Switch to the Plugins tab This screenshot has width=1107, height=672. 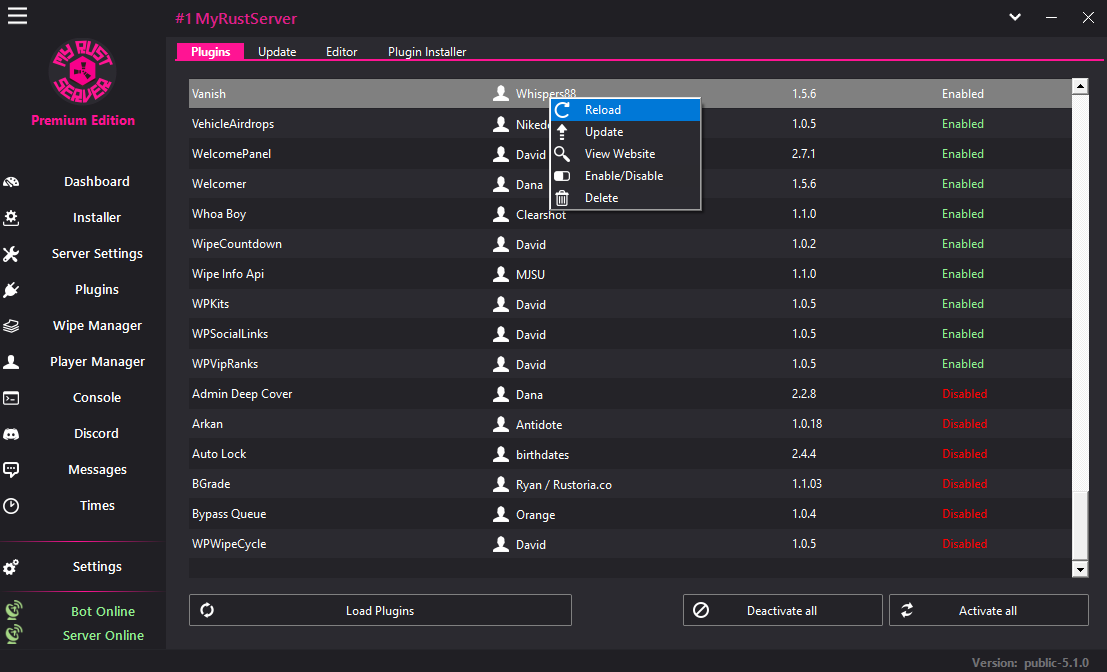pos(210,52)
